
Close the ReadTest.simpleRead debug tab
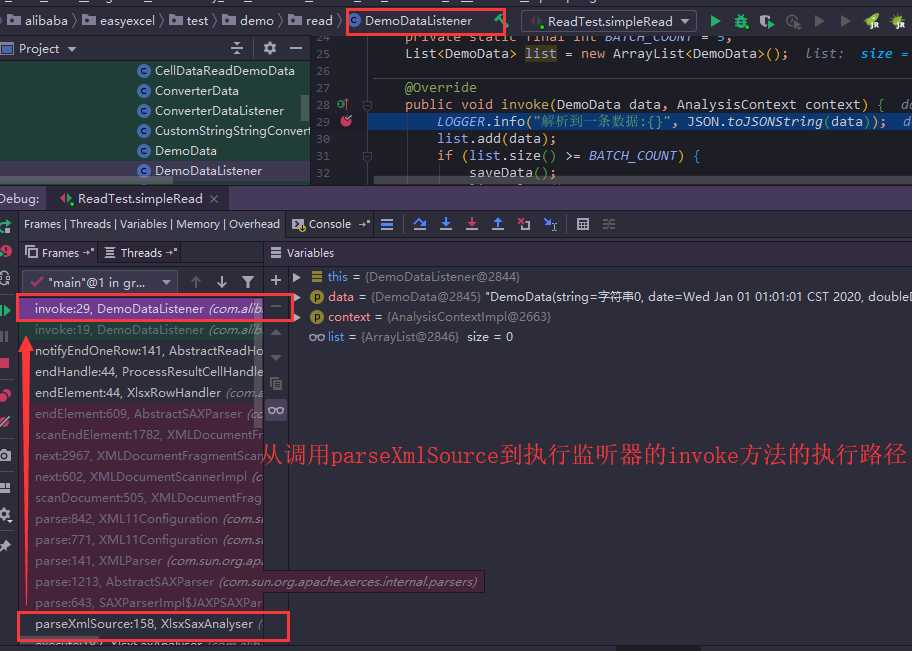point(214,199)
